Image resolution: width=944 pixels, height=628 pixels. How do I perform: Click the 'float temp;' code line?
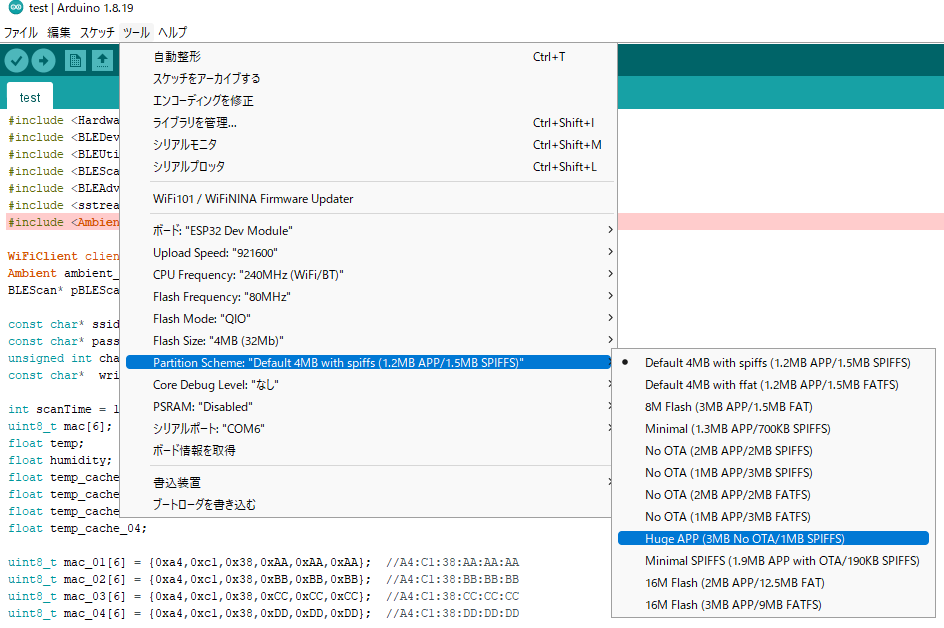tap(46, 443)
